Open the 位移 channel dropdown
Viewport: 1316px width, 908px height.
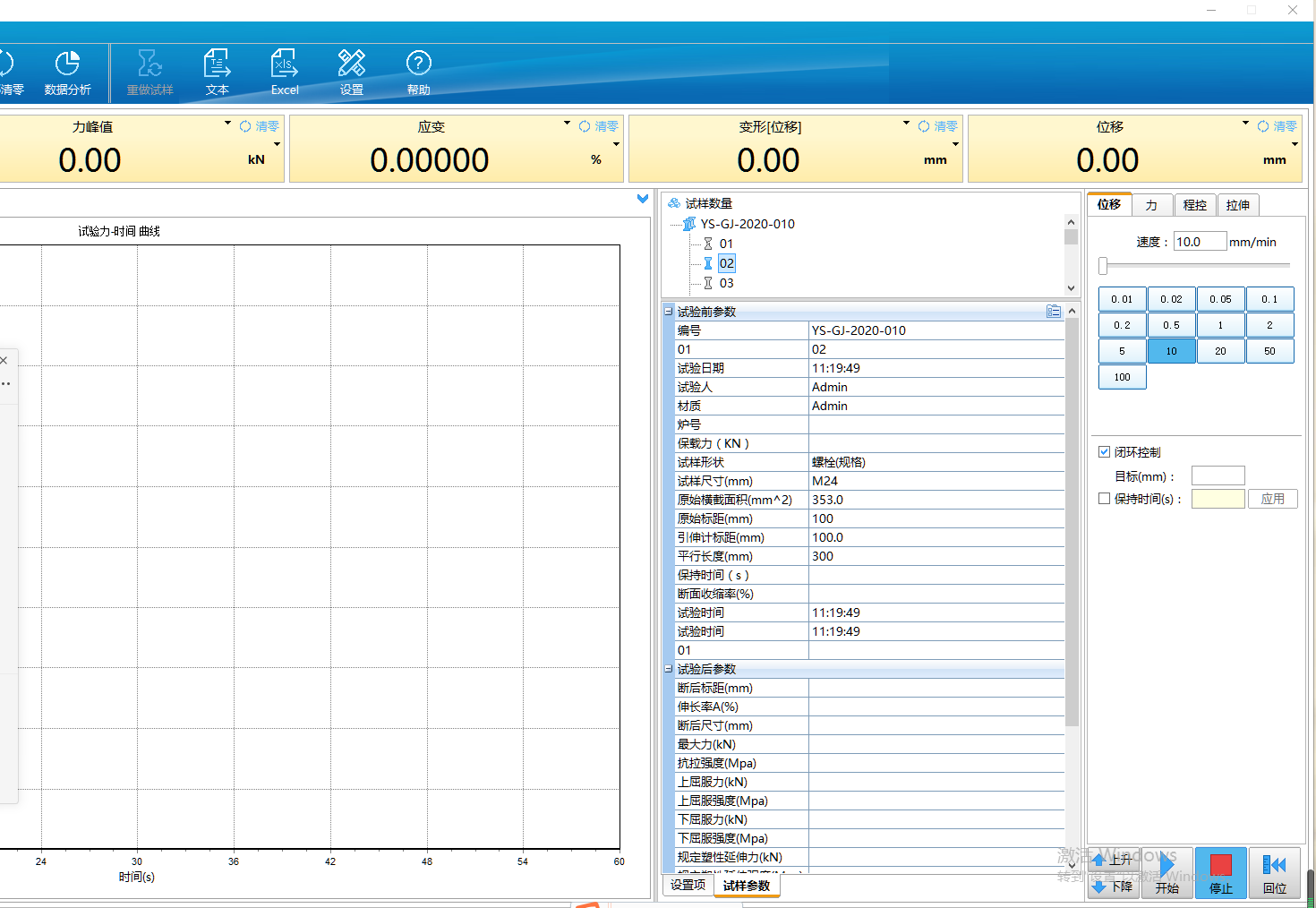click(x=1245, y=124)
